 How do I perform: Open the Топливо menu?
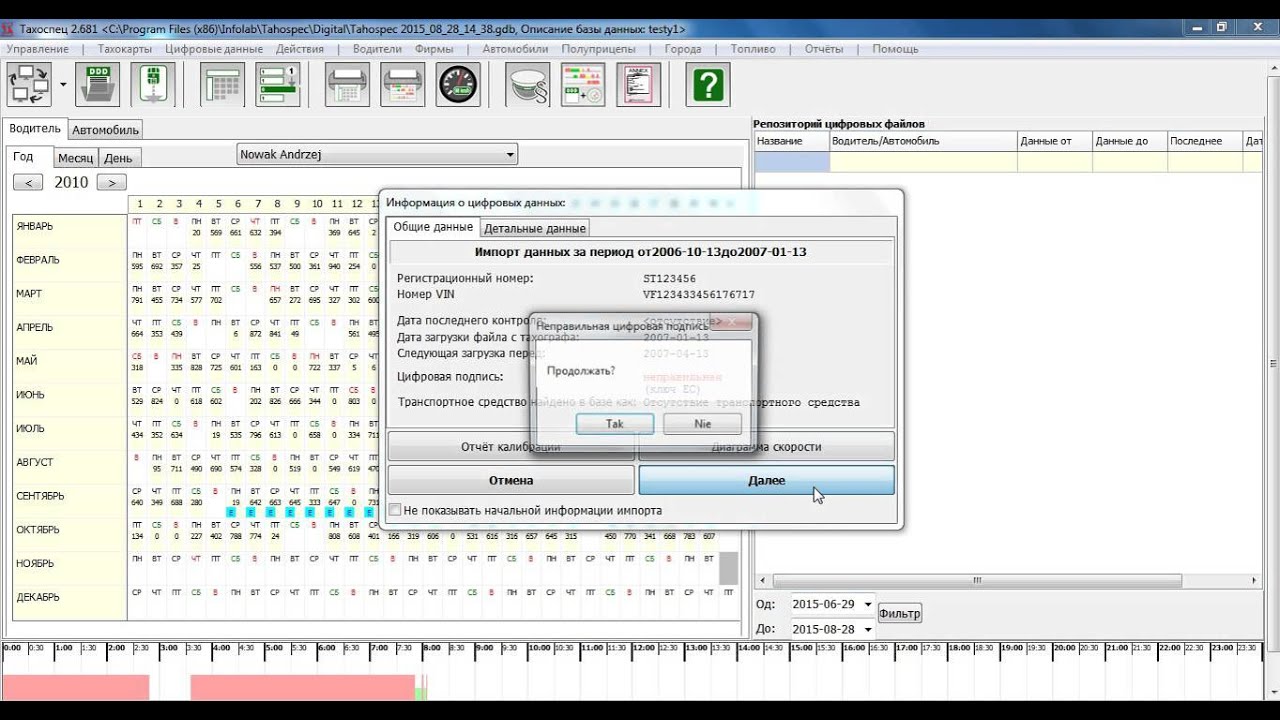tap(752, 49)
